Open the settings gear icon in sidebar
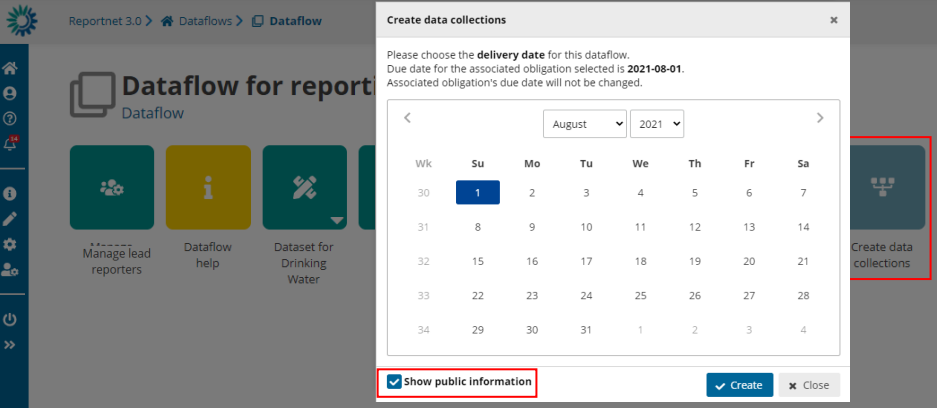Screen dimensions: 937x409 pos(10,244)
